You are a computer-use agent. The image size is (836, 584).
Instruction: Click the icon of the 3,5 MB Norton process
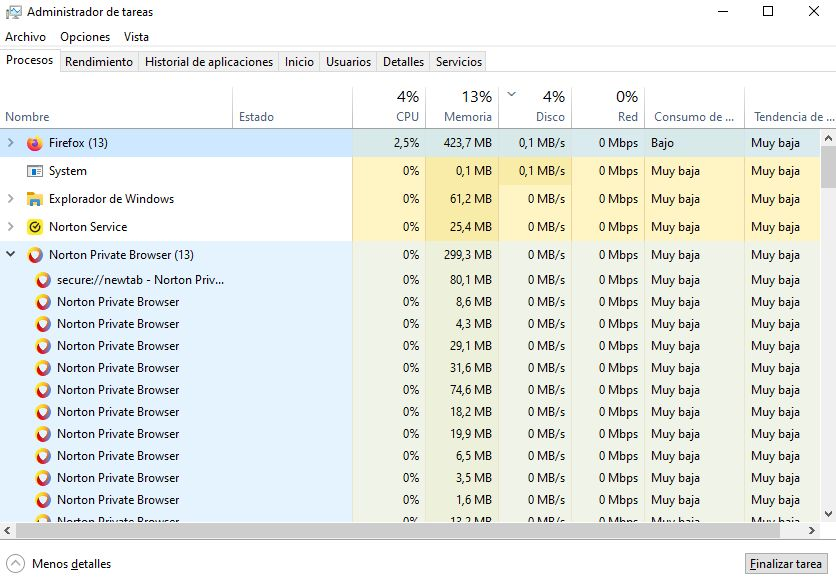(x=43, y=478)
